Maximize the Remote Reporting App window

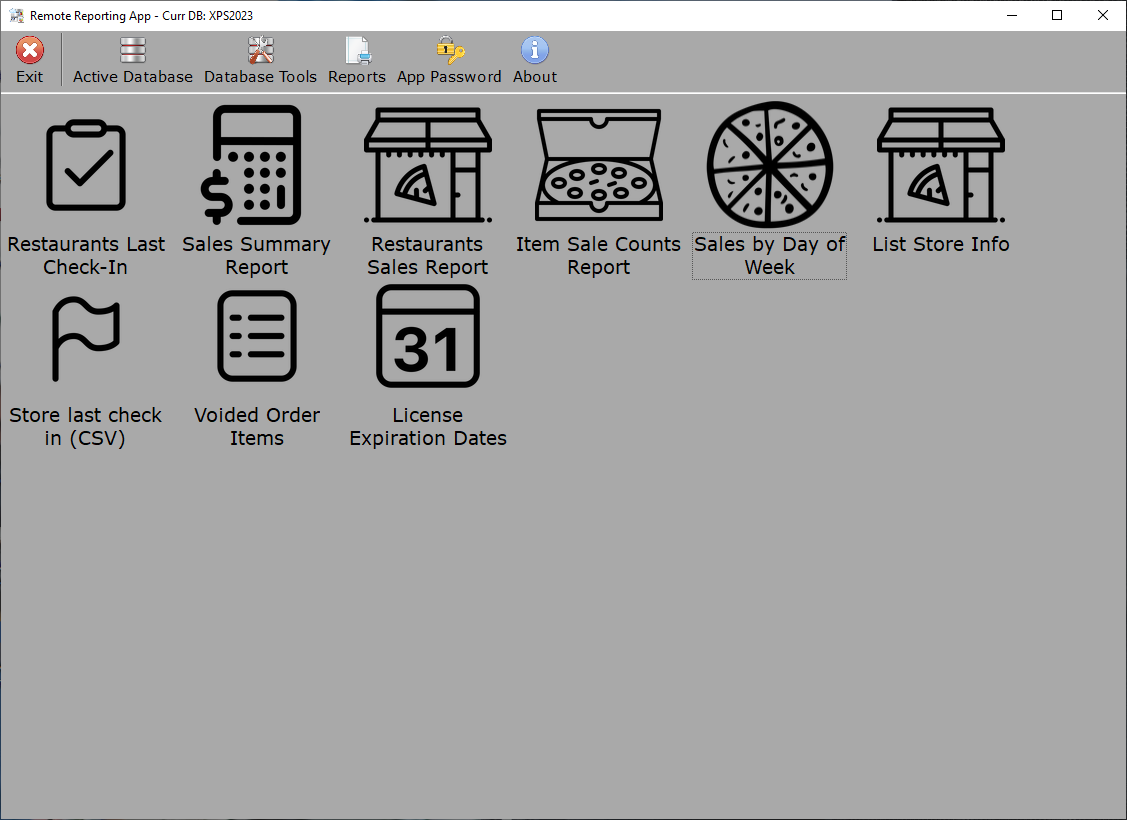1057,15
